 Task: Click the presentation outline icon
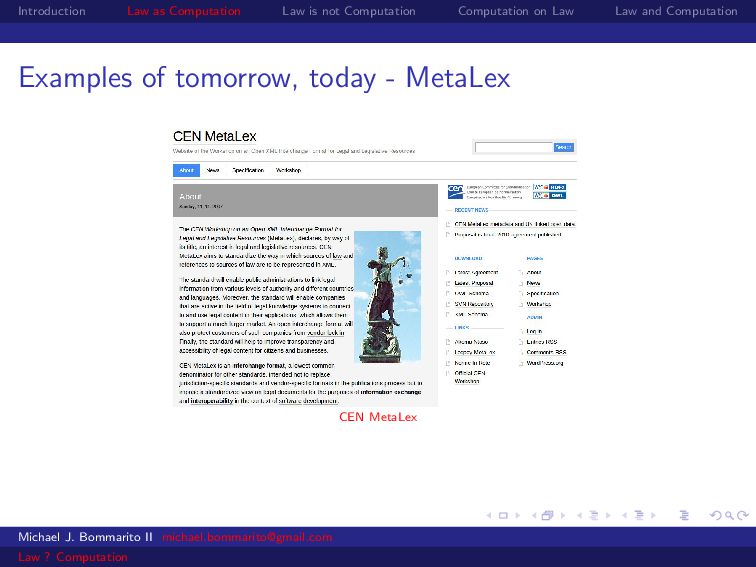pos(684,515)
